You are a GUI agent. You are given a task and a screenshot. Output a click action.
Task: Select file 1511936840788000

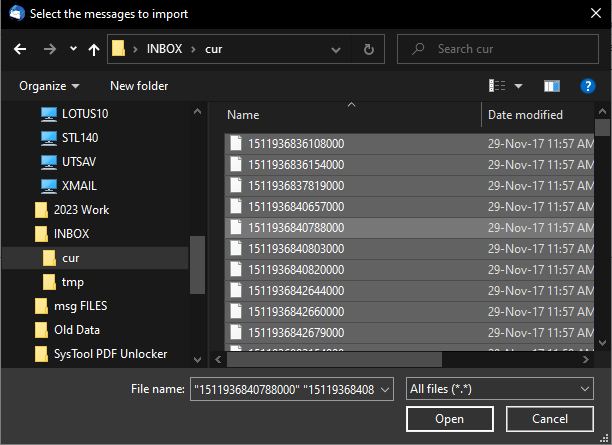409,228
